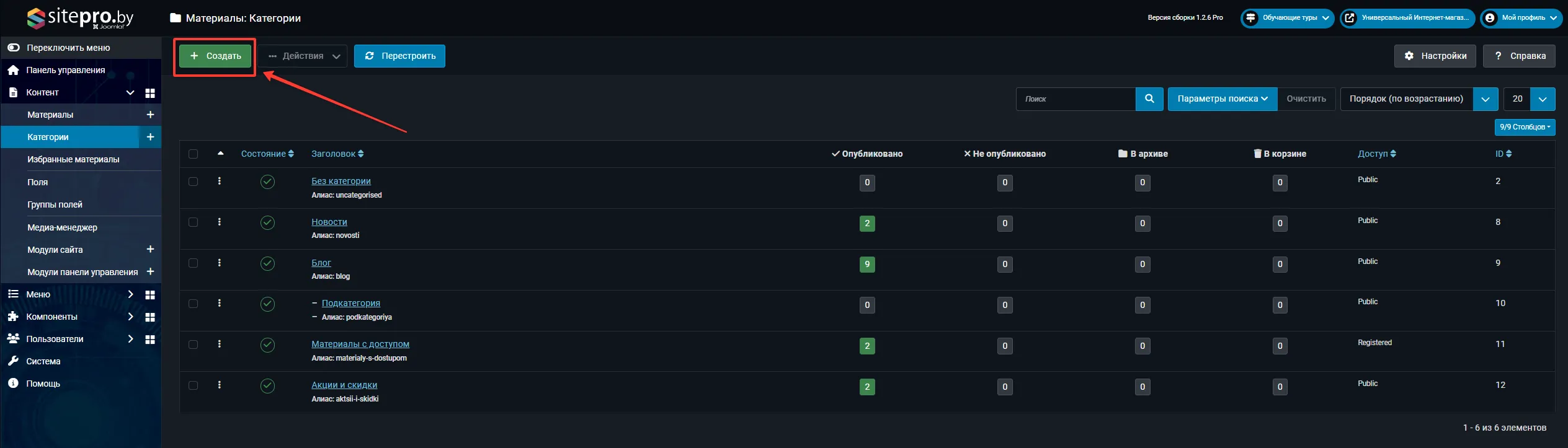Open the 9/9 Столбцов column selector
This screenshot has height=448, width=1568.
pyautogui.click(x=1524, y=127)
